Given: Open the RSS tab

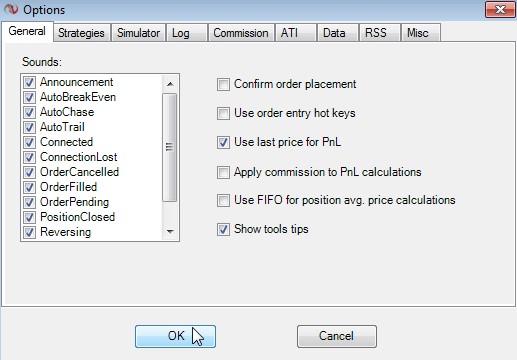Looking at the screenshot, I should click(x=380, y=33).
